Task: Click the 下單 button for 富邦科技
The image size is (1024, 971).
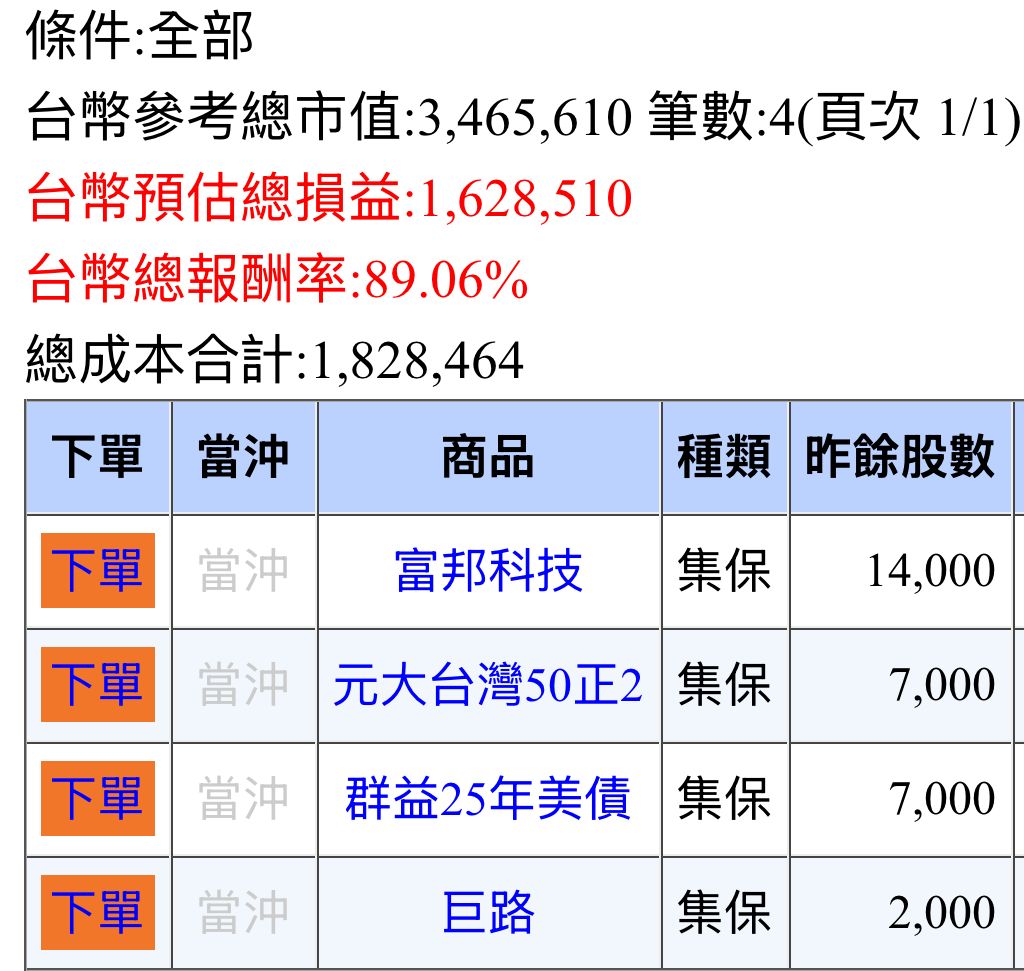Action: 97,571
